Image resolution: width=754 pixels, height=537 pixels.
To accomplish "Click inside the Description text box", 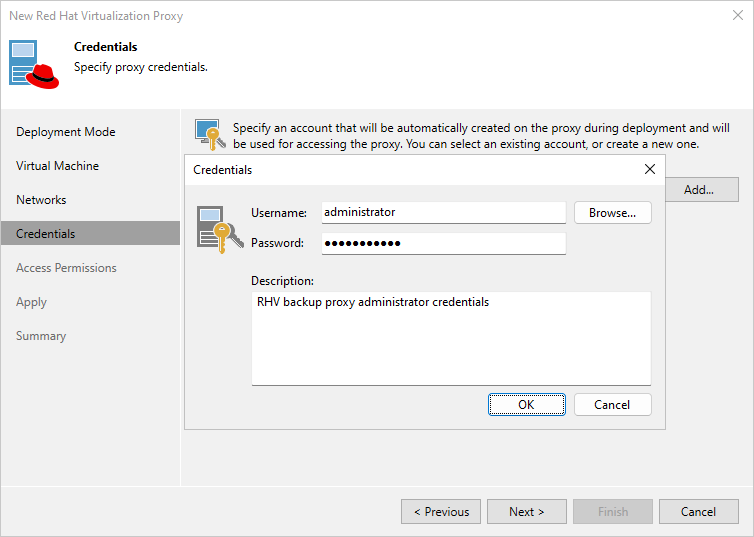I will [x=451, y=337].
